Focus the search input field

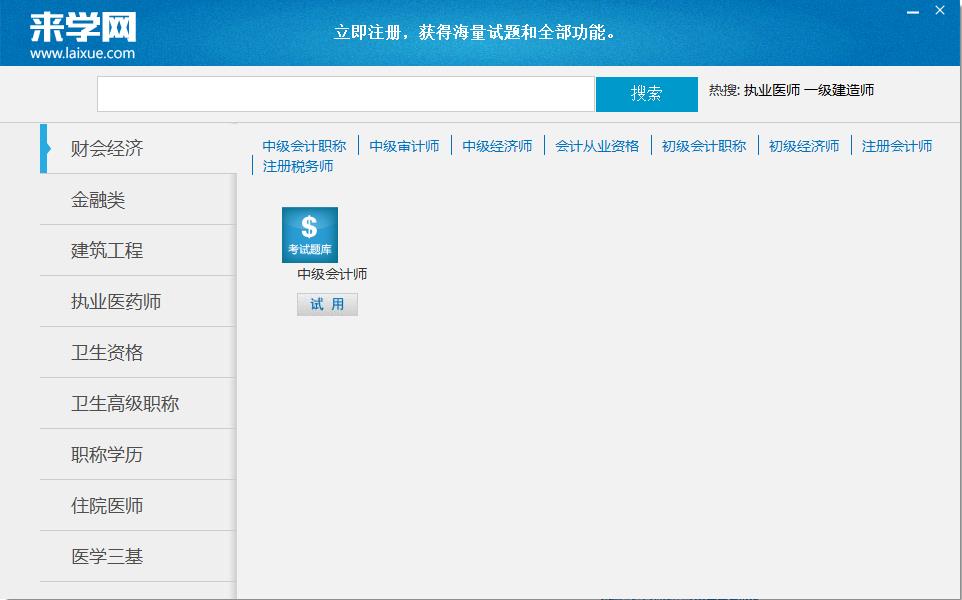coord(346,94)
